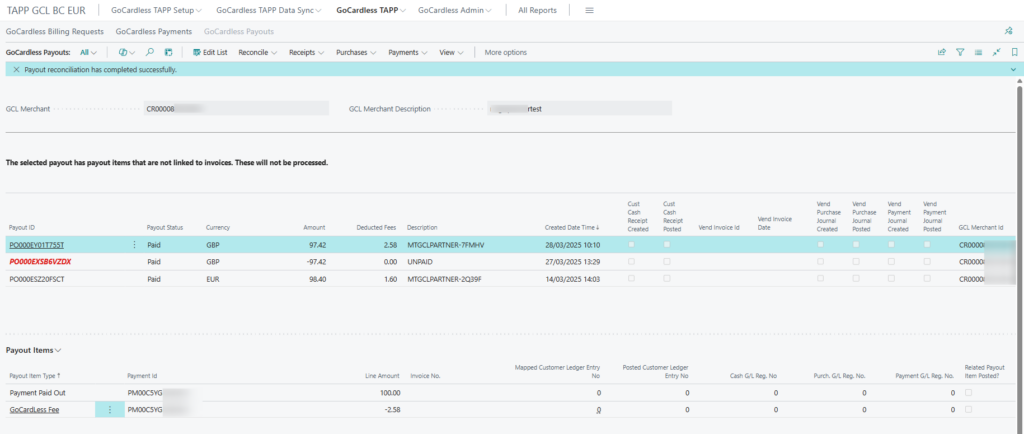The height and width of the screenshot is (434, 1024).
Task: Dismiss the reconciliation notification with X
Action: pos(16,69)
